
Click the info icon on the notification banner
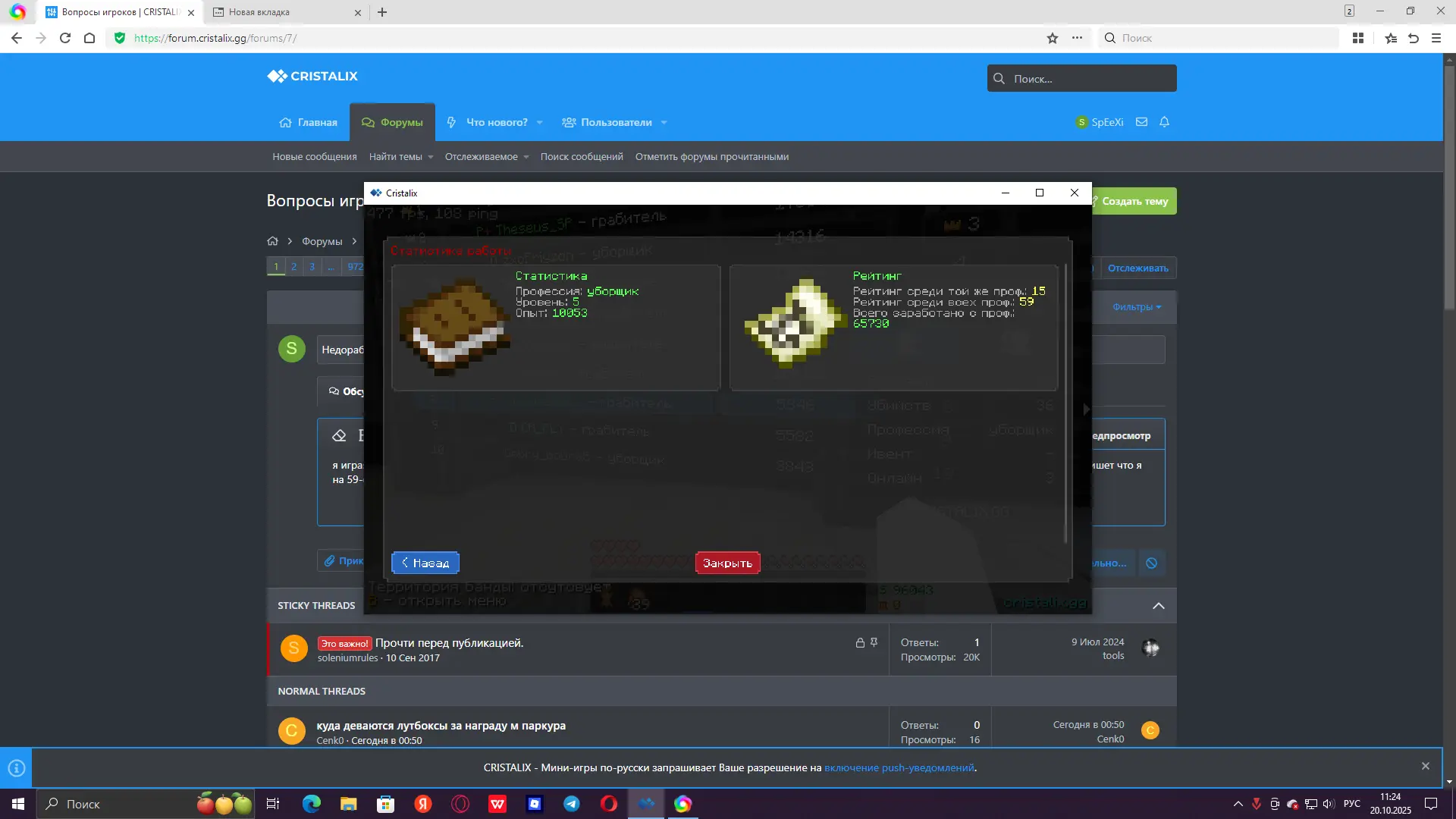(16, 767)
